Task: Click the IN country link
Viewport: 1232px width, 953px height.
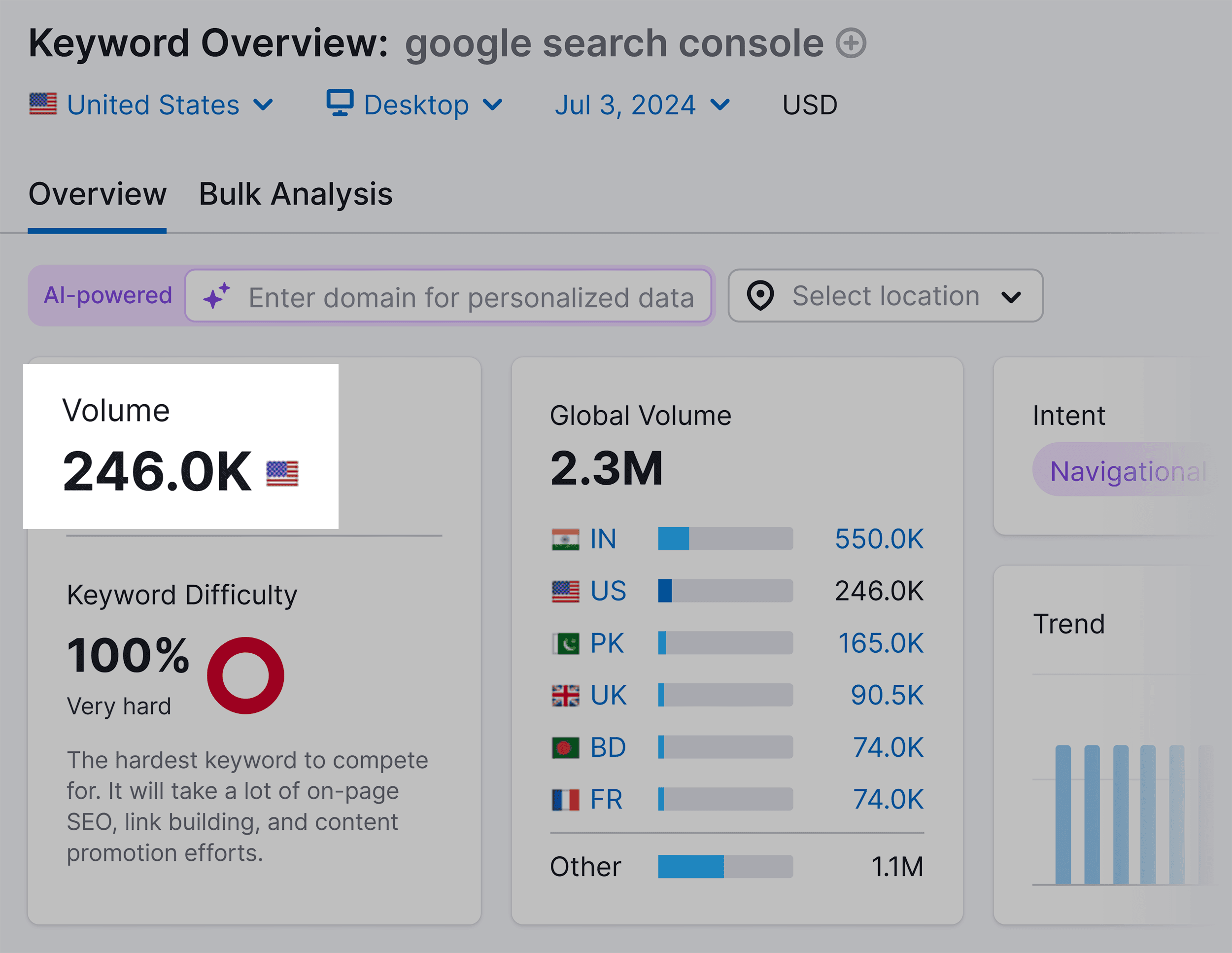Action: (603, 539)
